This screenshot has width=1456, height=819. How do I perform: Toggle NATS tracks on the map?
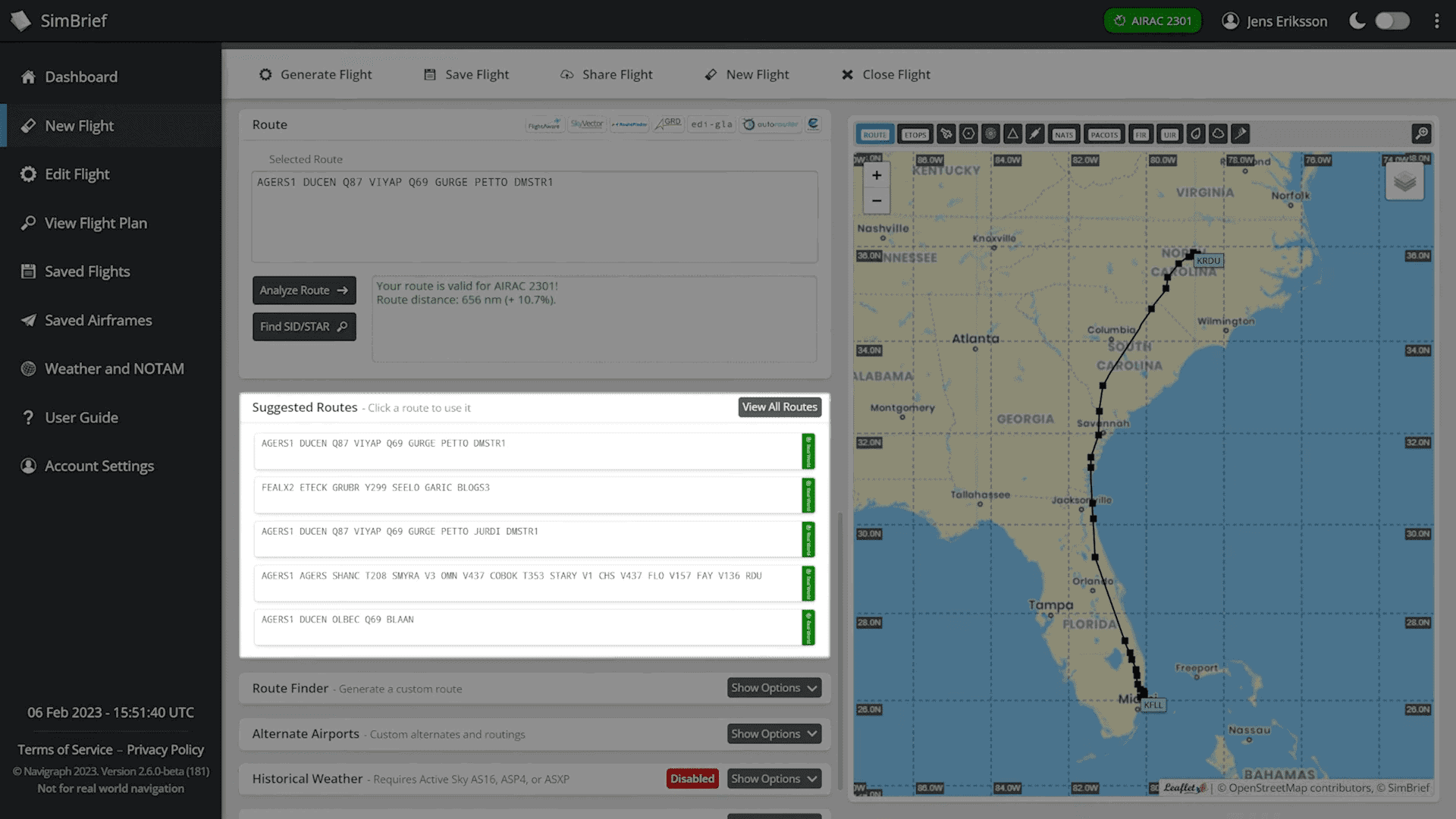pos(1064,134)
